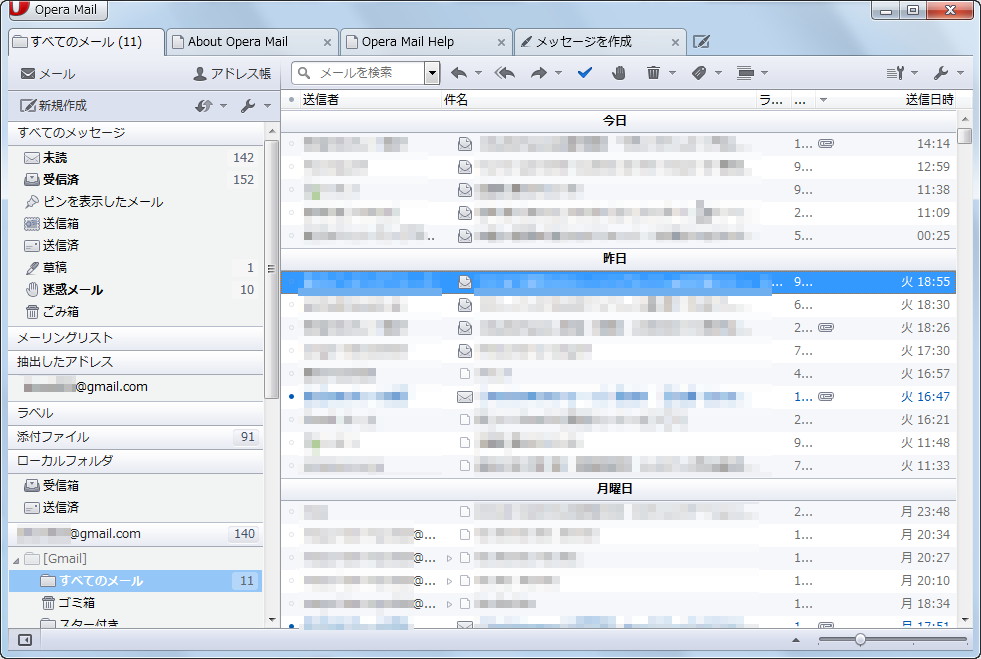Expand the 添付ファイル section
This screenshot has height=659, width=981.
pos(136,437)
